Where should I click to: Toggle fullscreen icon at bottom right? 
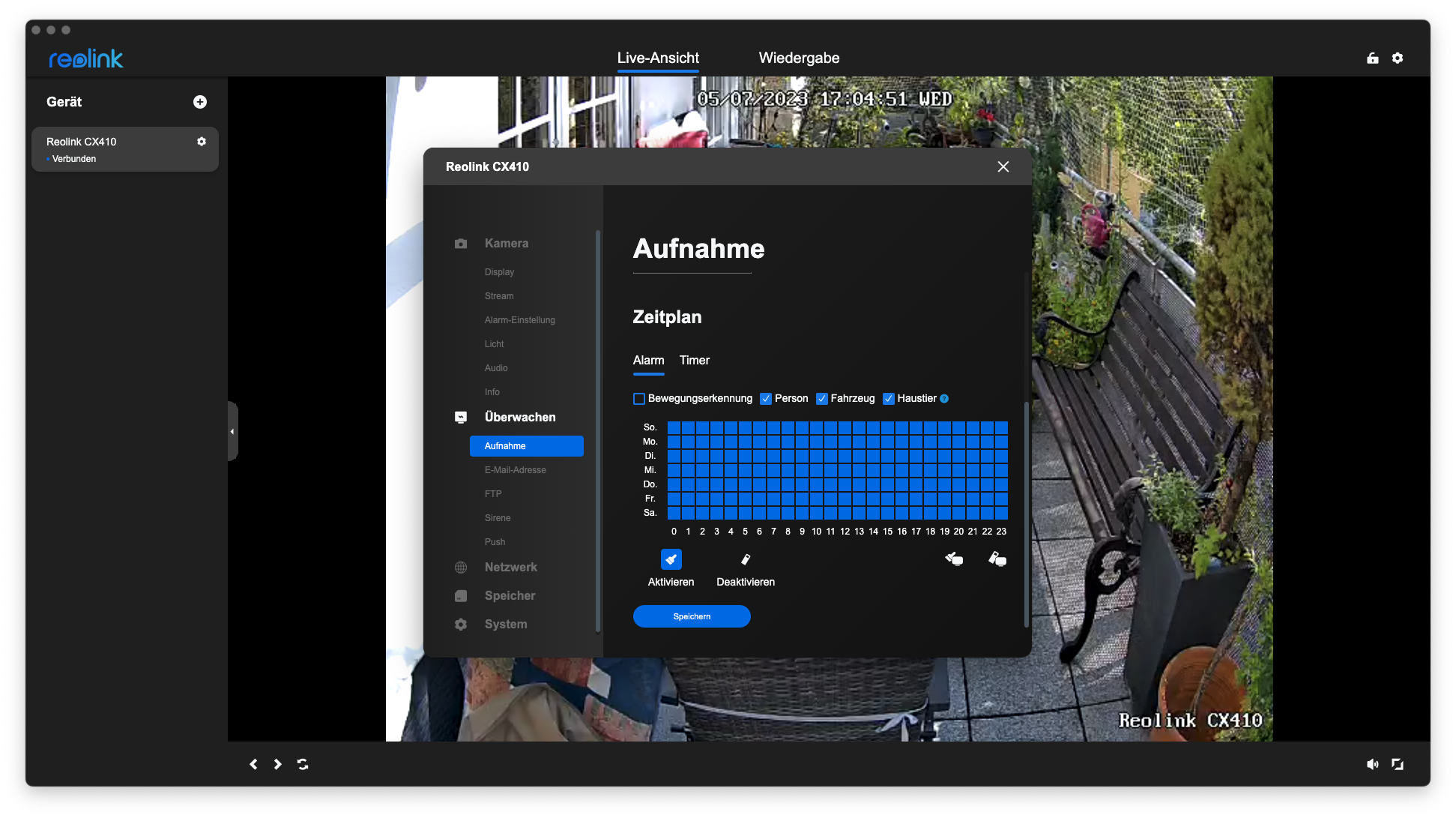(1398, 764)
